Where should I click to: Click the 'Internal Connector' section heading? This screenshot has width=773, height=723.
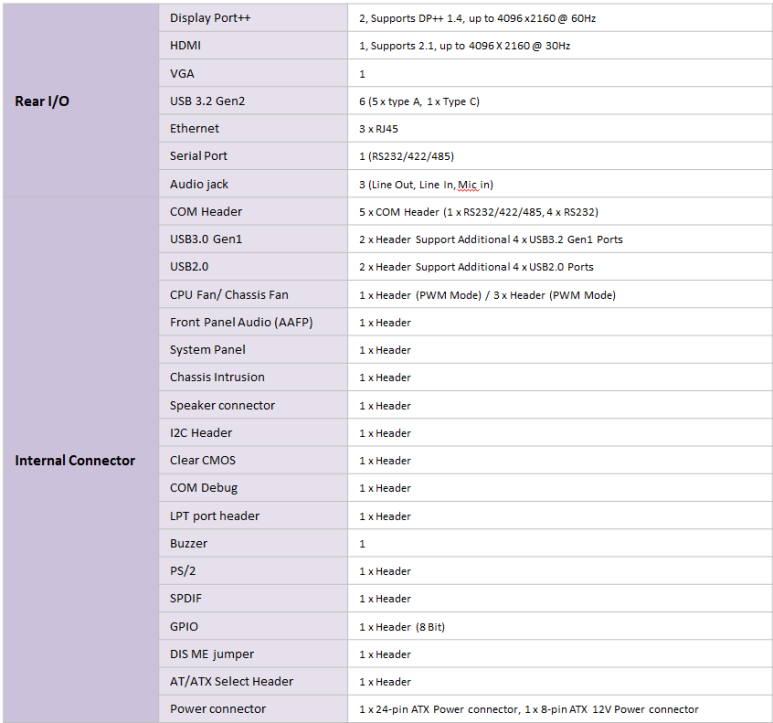tap(75, 460)
